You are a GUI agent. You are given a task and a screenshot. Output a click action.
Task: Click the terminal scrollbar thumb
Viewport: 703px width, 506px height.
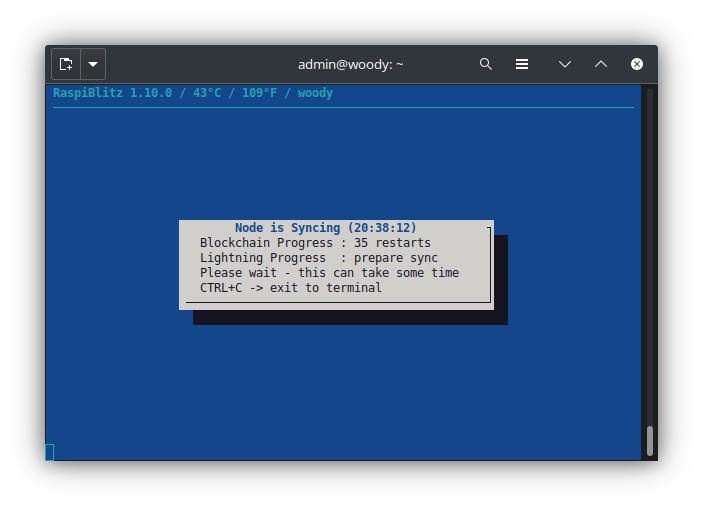pos(650,440)
